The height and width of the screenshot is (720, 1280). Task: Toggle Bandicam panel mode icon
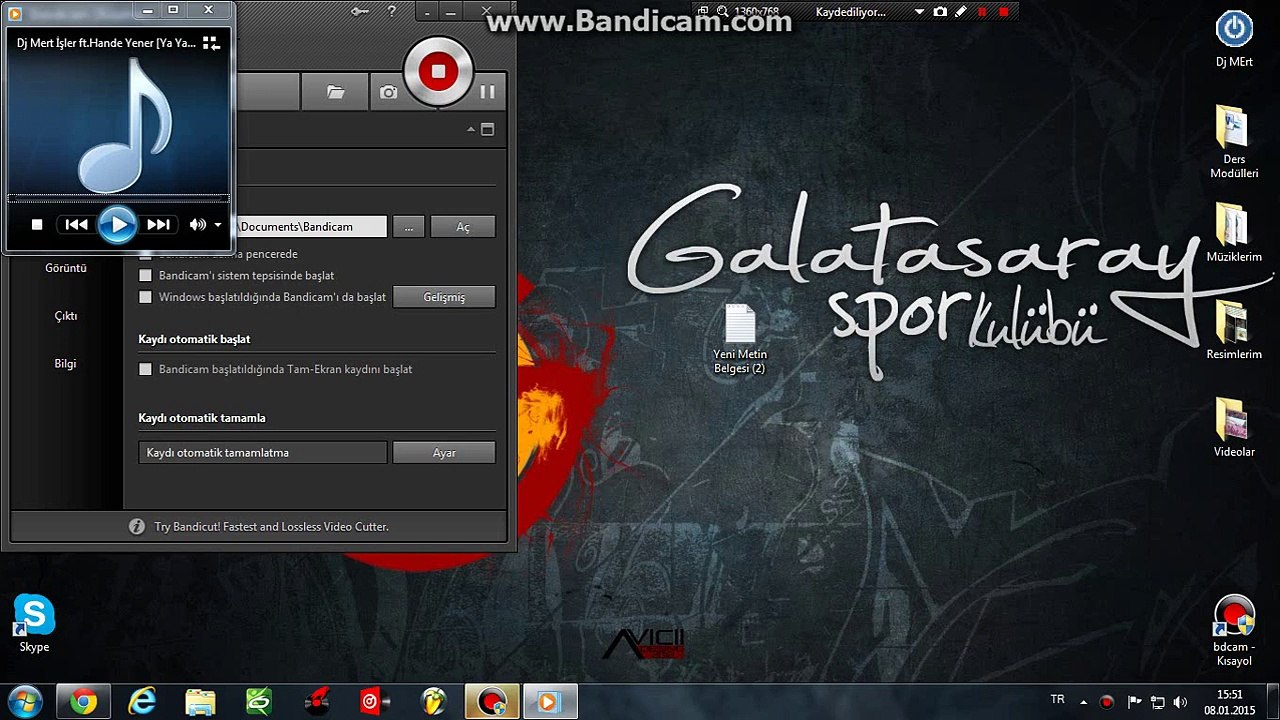(488, 129)
